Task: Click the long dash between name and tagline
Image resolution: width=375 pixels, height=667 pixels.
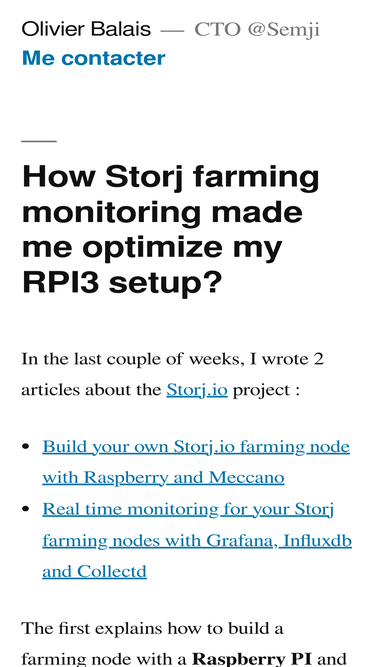Action: coord(172,31)
